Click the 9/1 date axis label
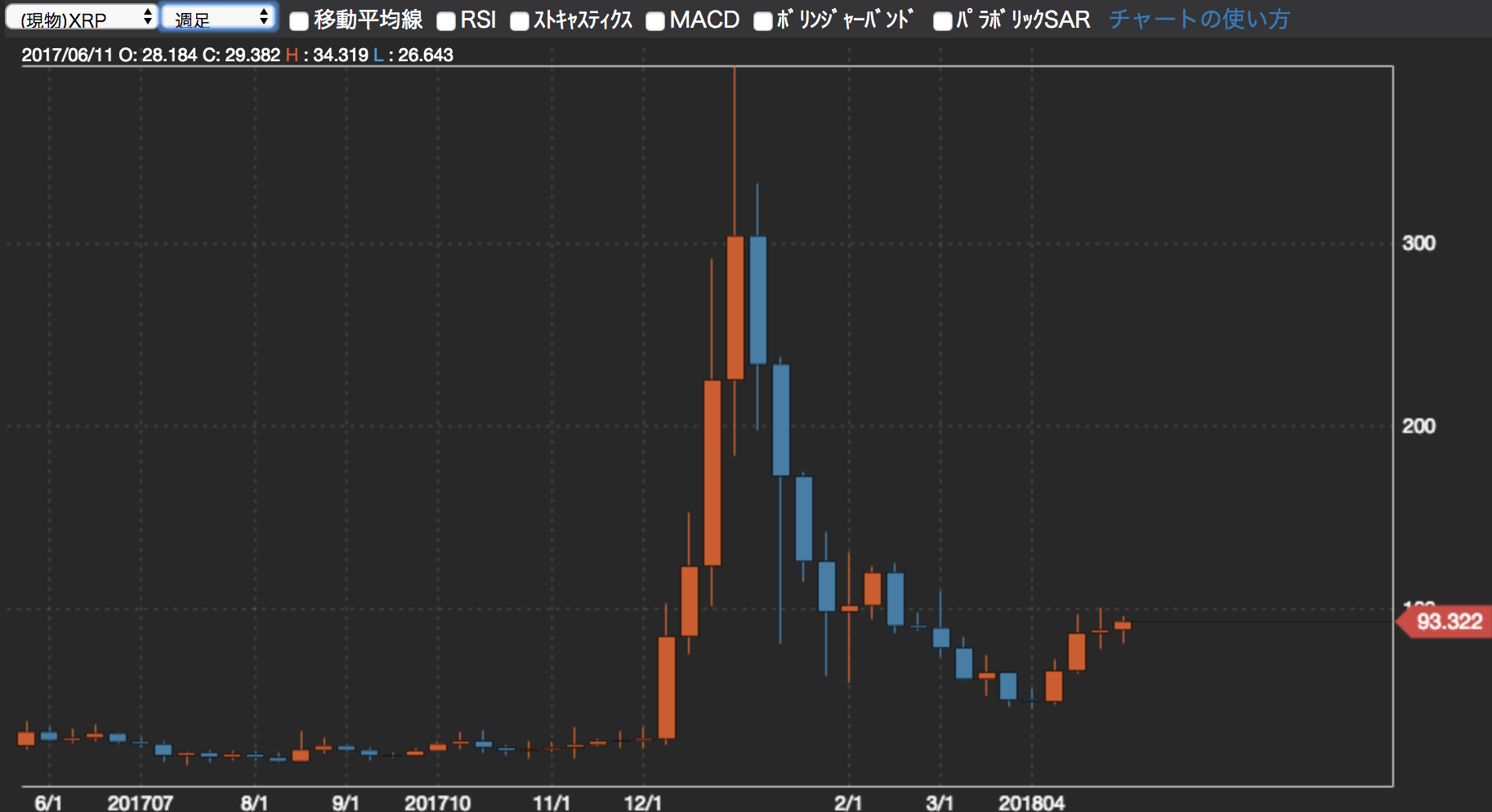Viewport: 1492px width, 812px height. [x=346, y=803]
